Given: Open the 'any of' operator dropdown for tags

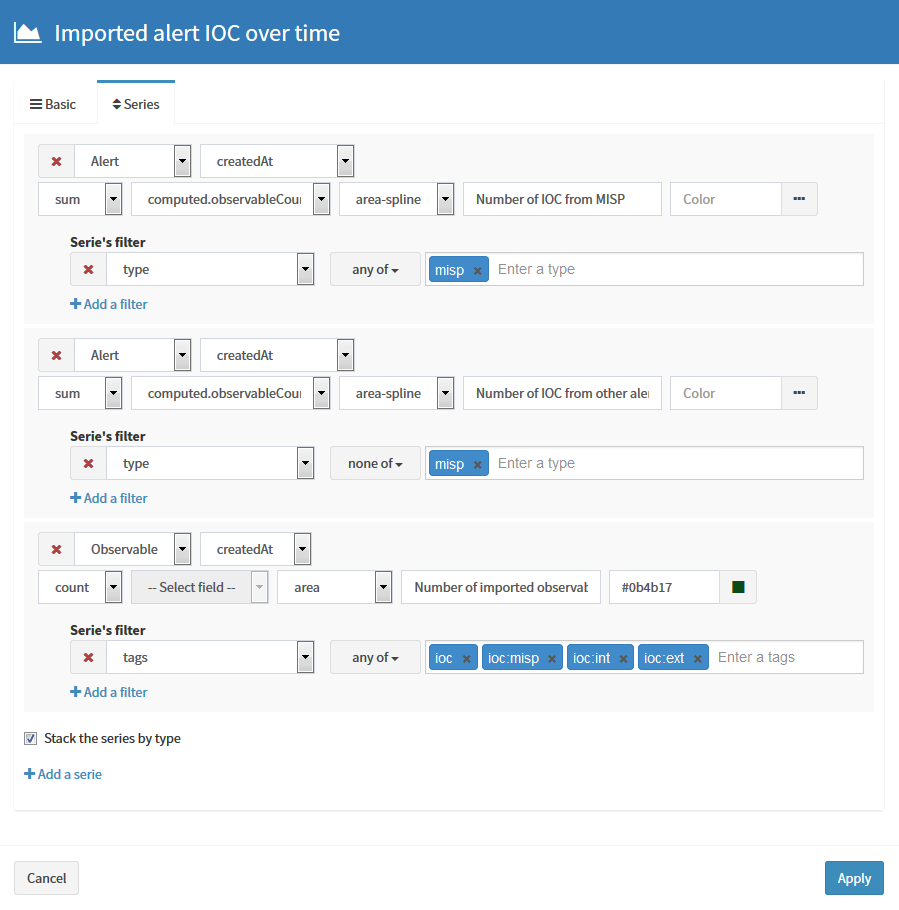Looking at the screenshot, I should [x=375, y=657].
